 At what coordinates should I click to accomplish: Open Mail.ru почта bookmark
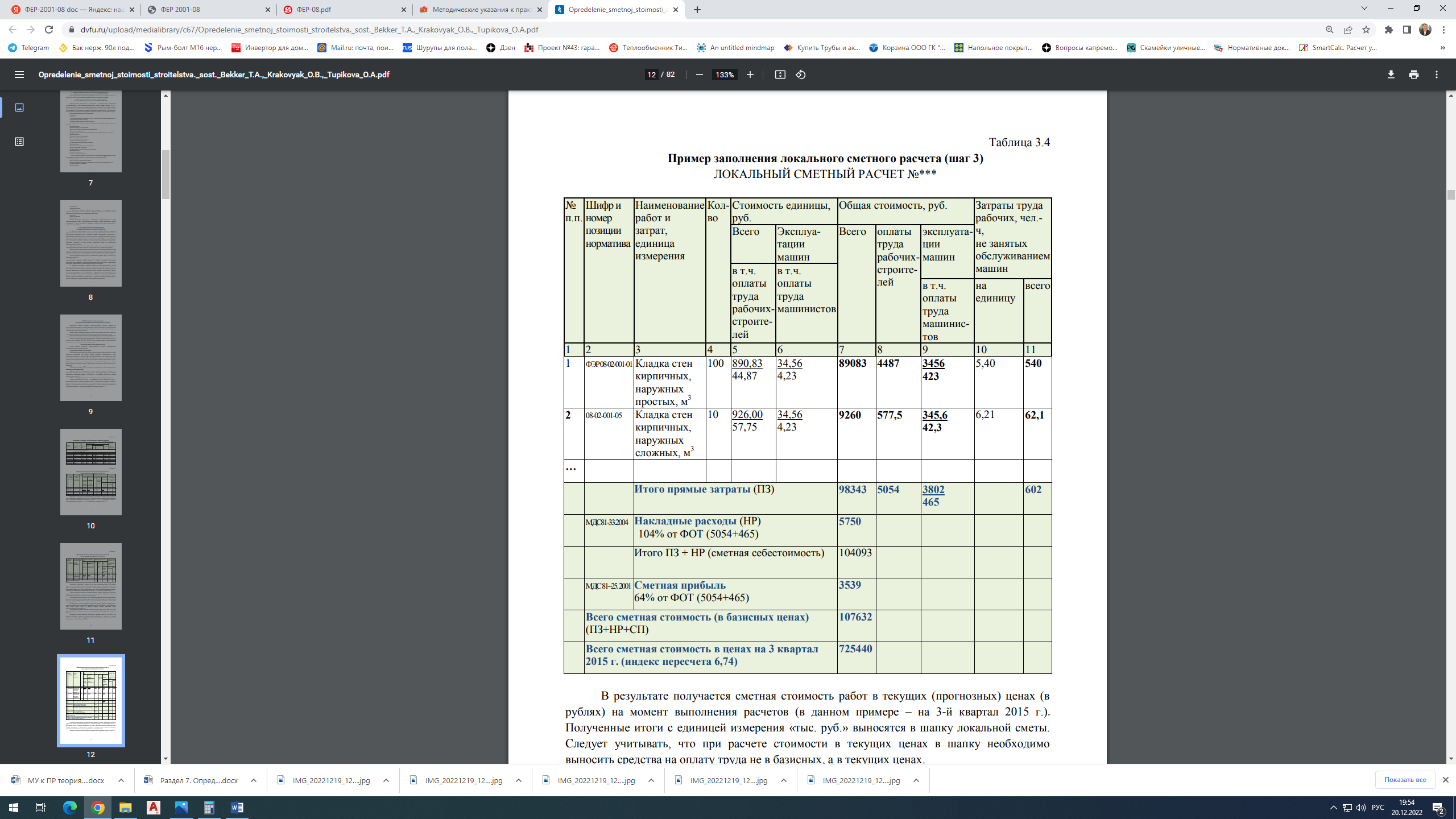pyautogui.click(x=355, y=48)
